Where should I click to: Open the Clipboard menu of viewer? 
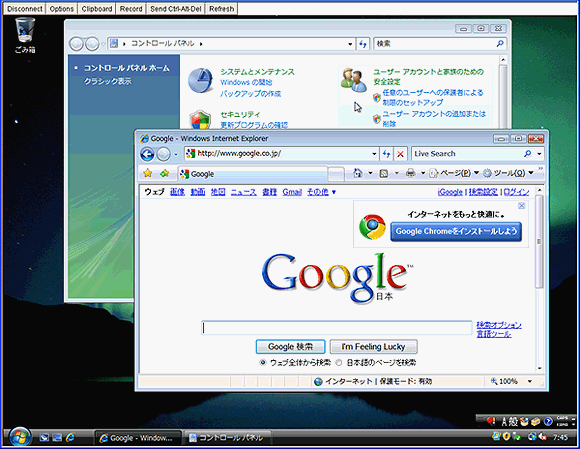tap(97, 9)
